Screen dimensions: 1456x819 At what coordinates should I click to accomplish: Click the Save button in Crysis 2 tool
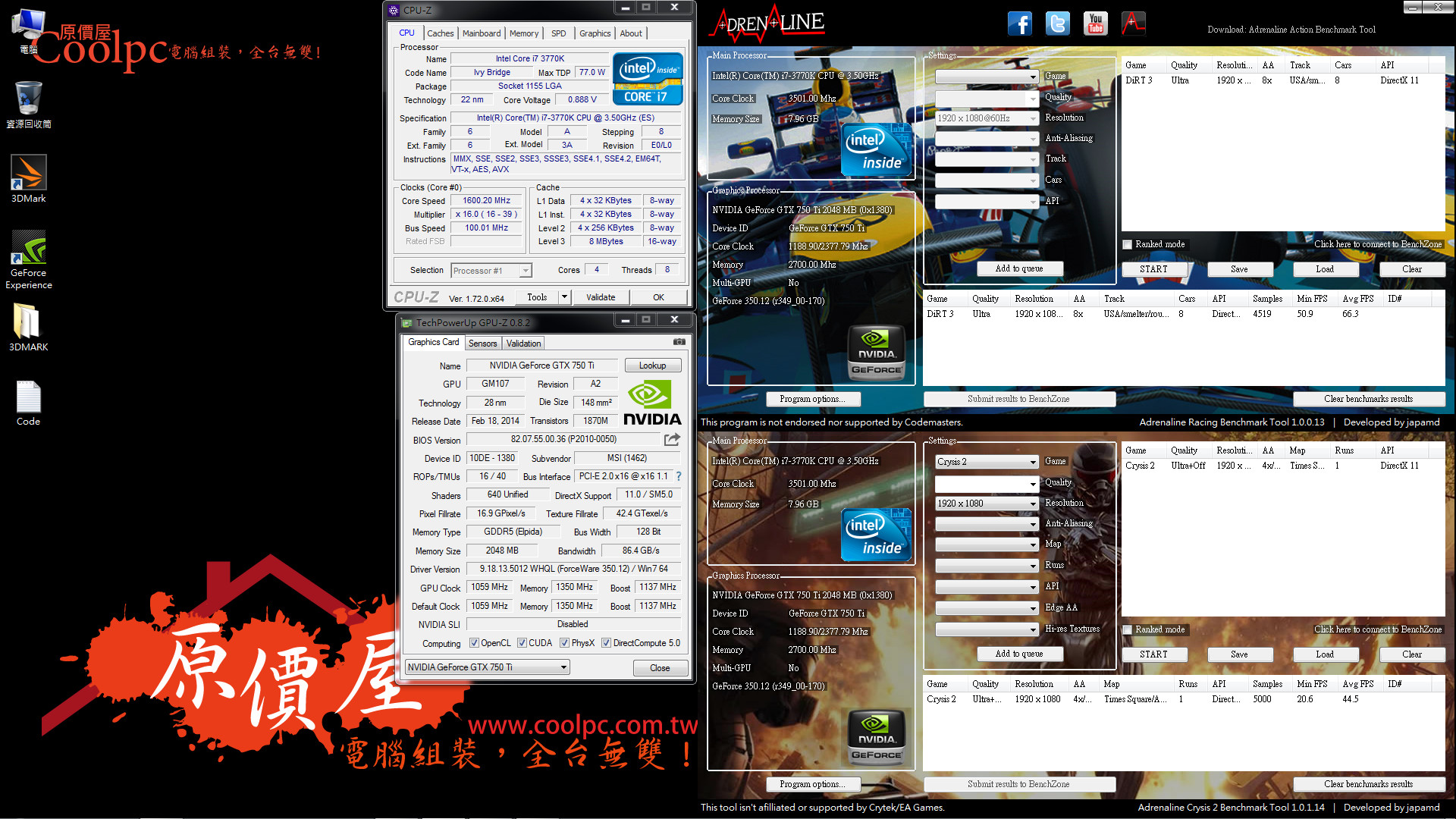coord(1239,654)
